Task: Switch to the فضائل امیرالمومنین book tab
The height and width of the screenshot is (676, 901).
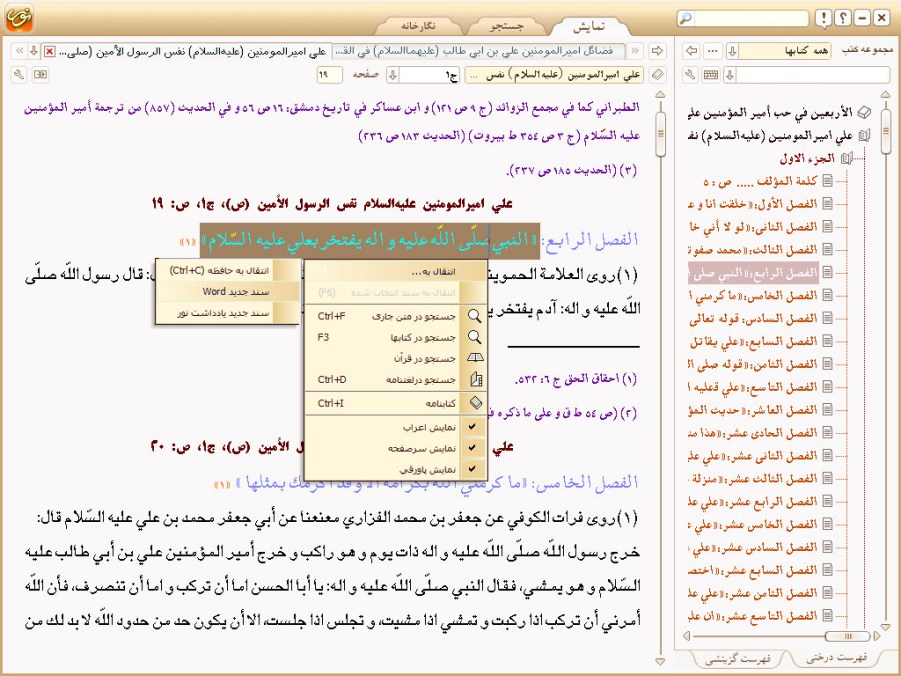Action: 480,51
